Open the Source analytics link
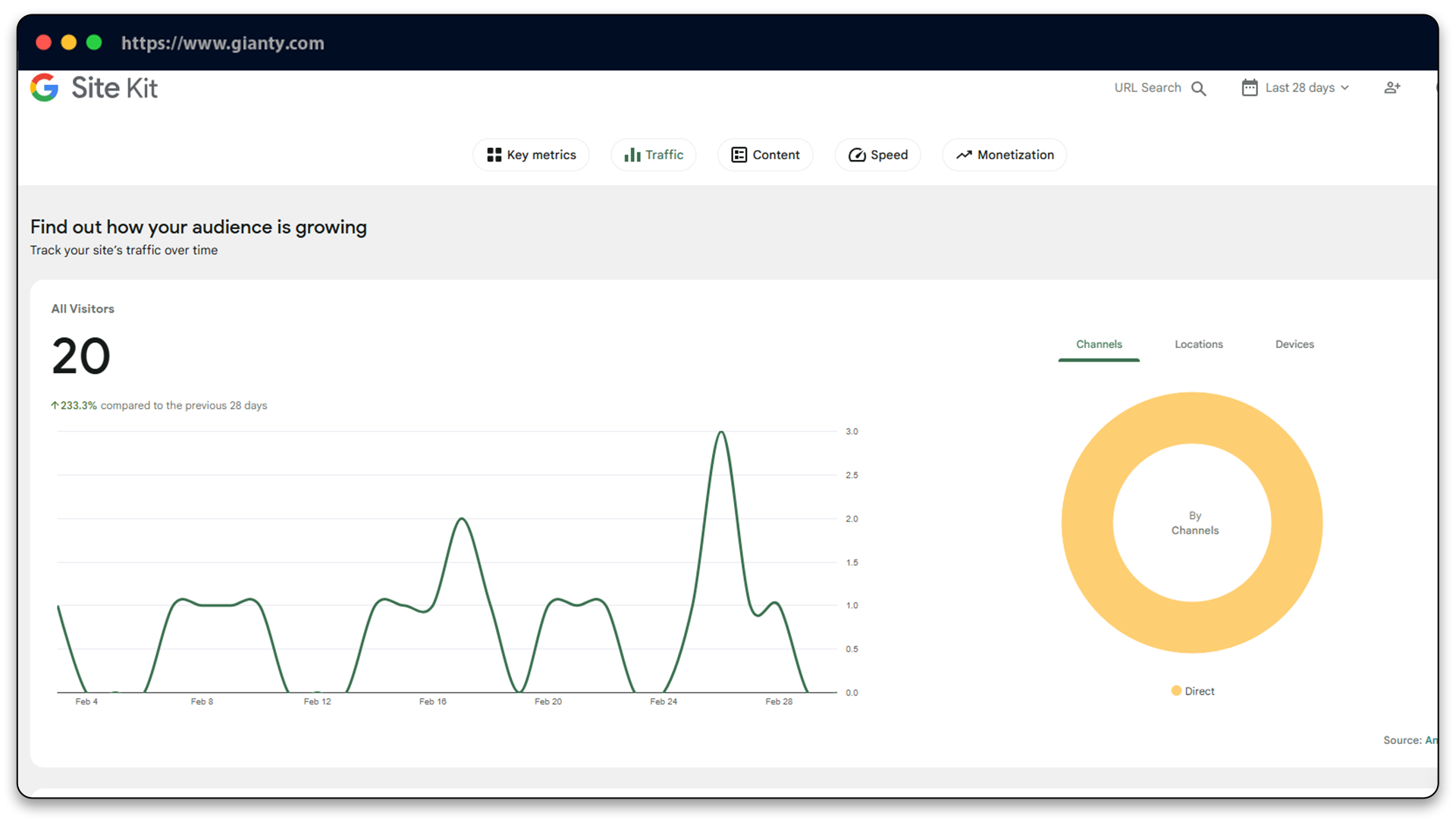Viewport: 1456px width, 819px height. [x=1429, y=740]
